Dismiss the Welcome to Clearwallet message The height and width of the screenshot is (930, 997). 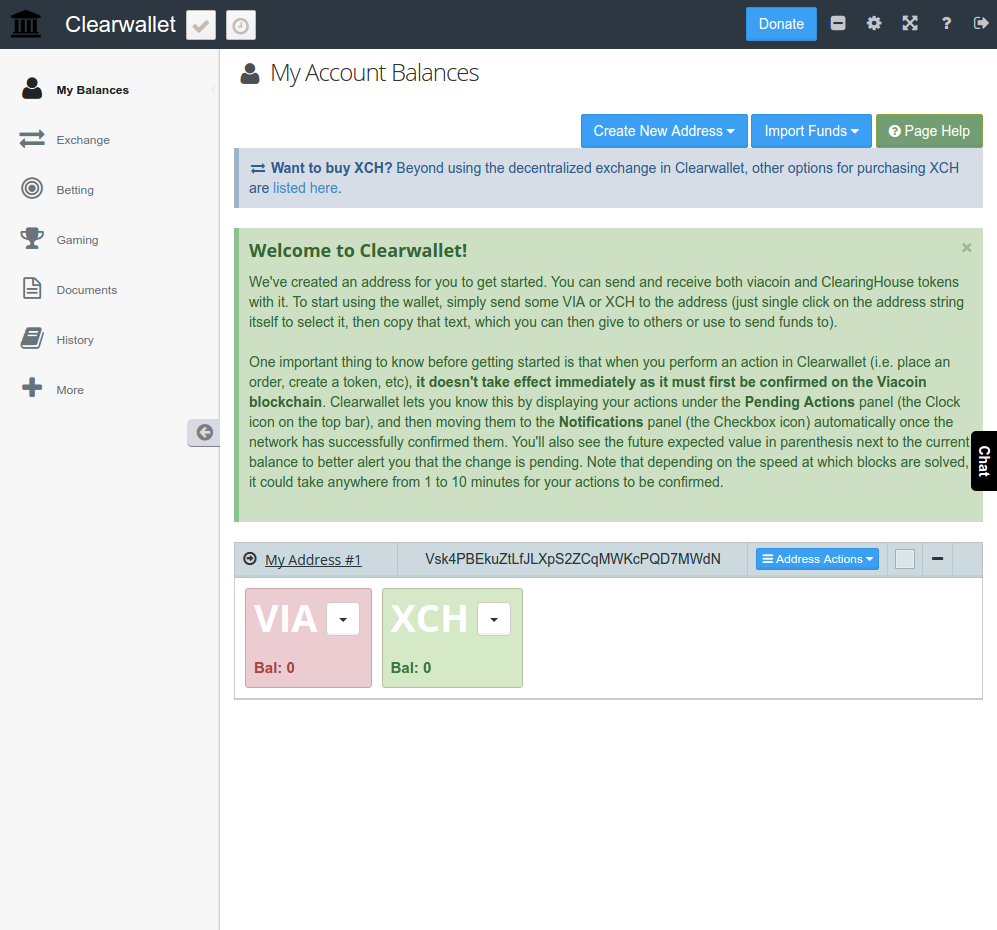pos(966,248)
